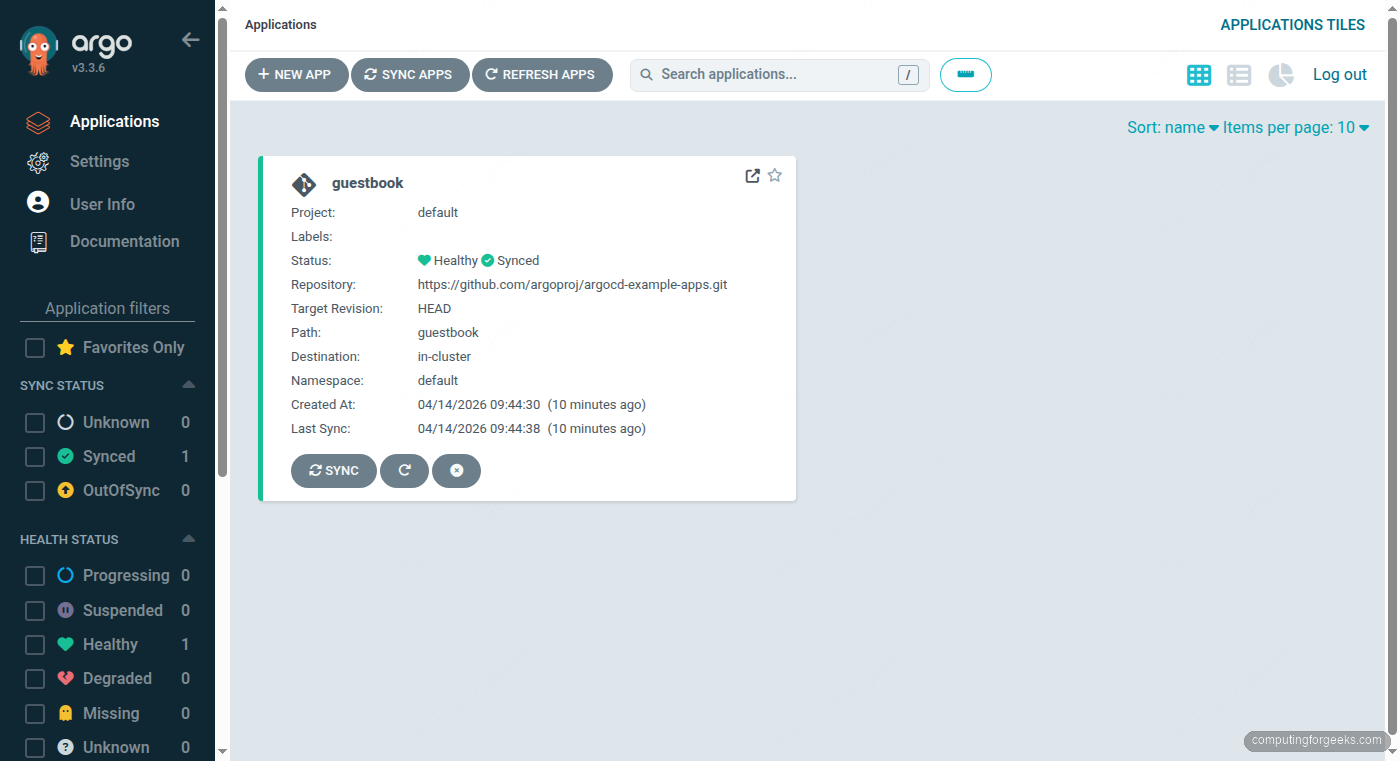The height and width of the screenshot is (761, 1400).
Task: Open Settings in the sidebar
Action: tap(99, 162)
